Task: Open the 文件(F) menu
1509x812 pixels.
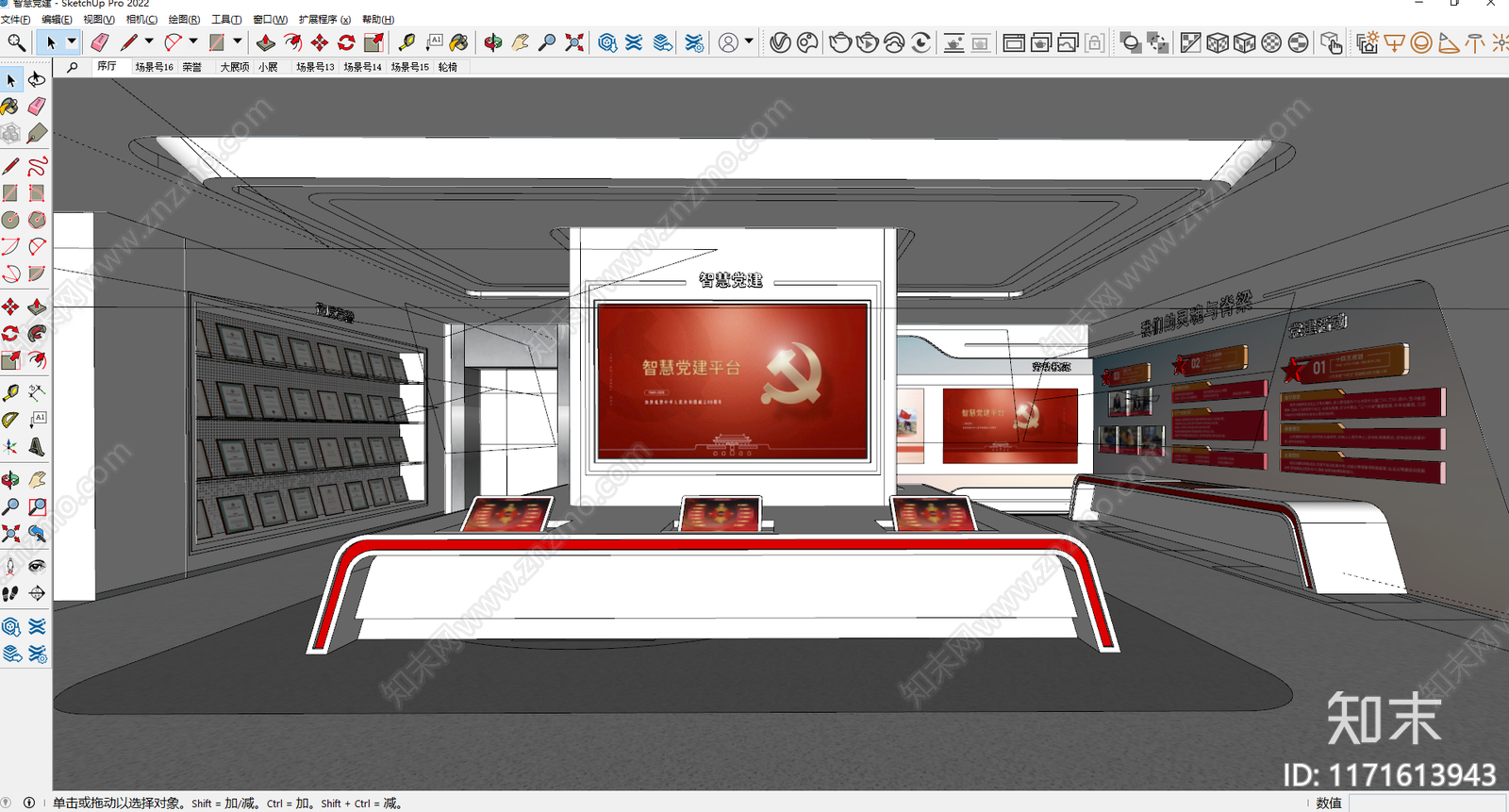Action: 16,19
